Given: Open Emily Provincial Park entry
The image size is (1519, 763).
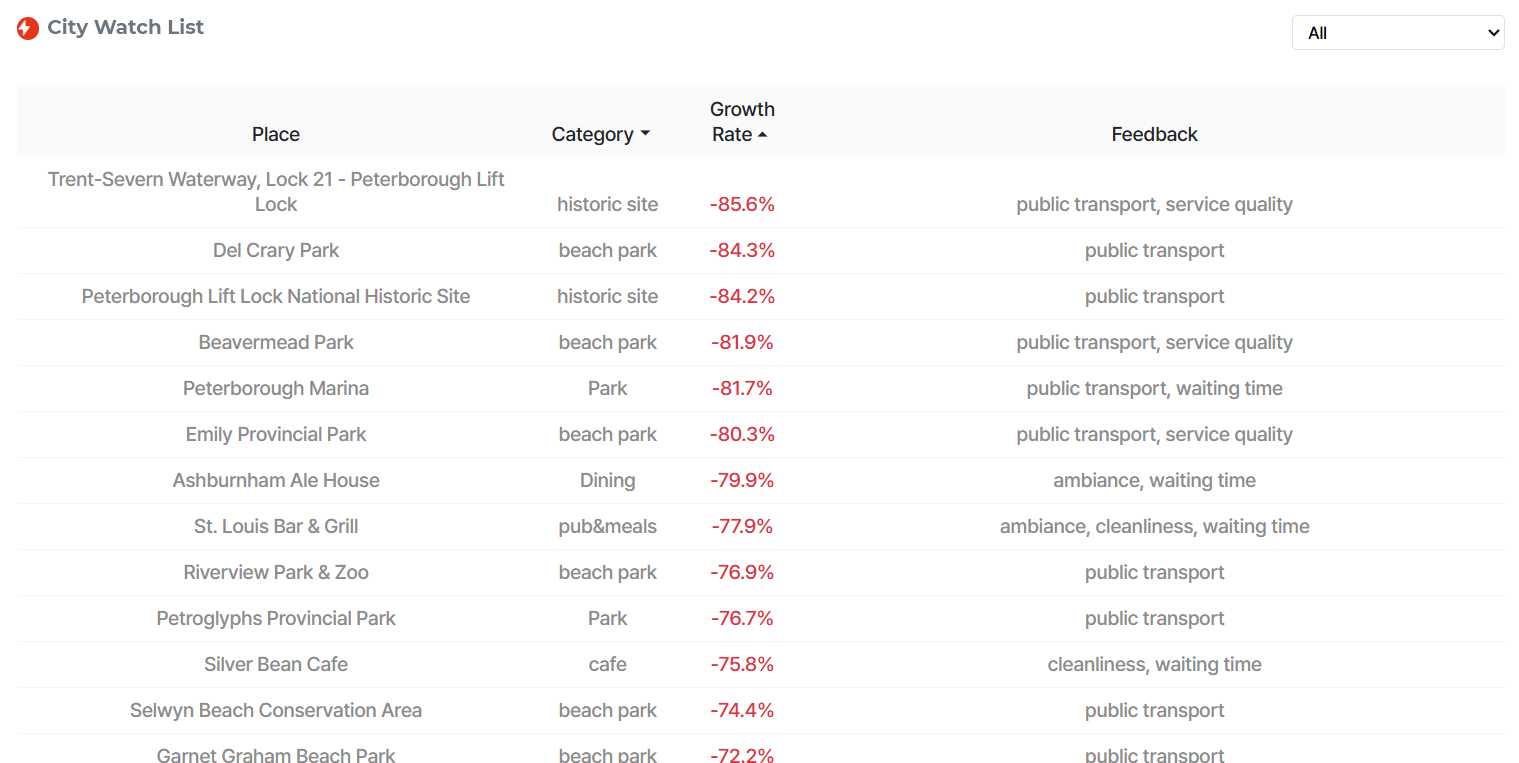Looking at the screenshot, I should pyautogui.click(x=276, y=434).
